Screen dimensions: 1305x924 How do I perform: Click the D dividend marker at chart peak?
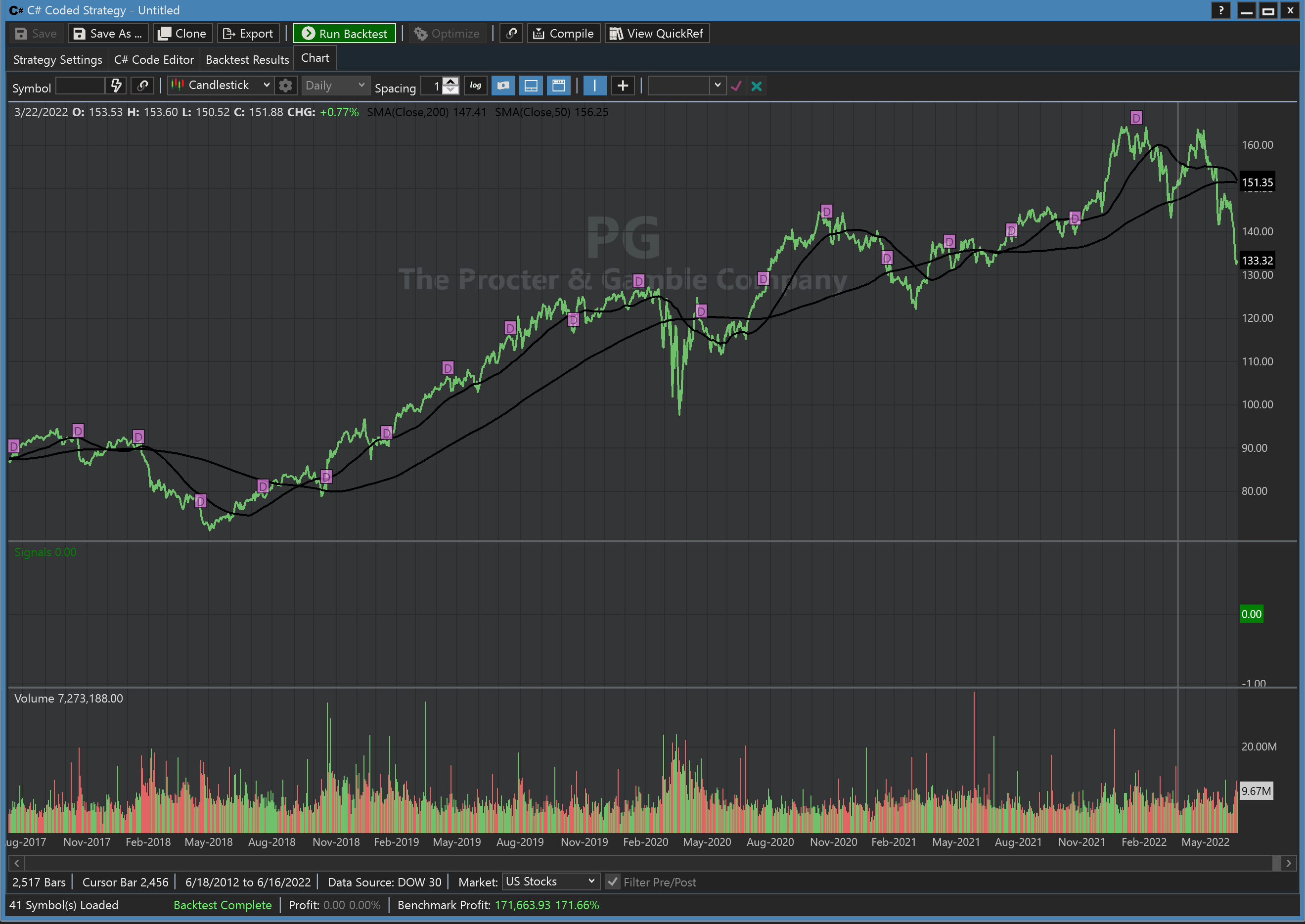[1136, 118]
